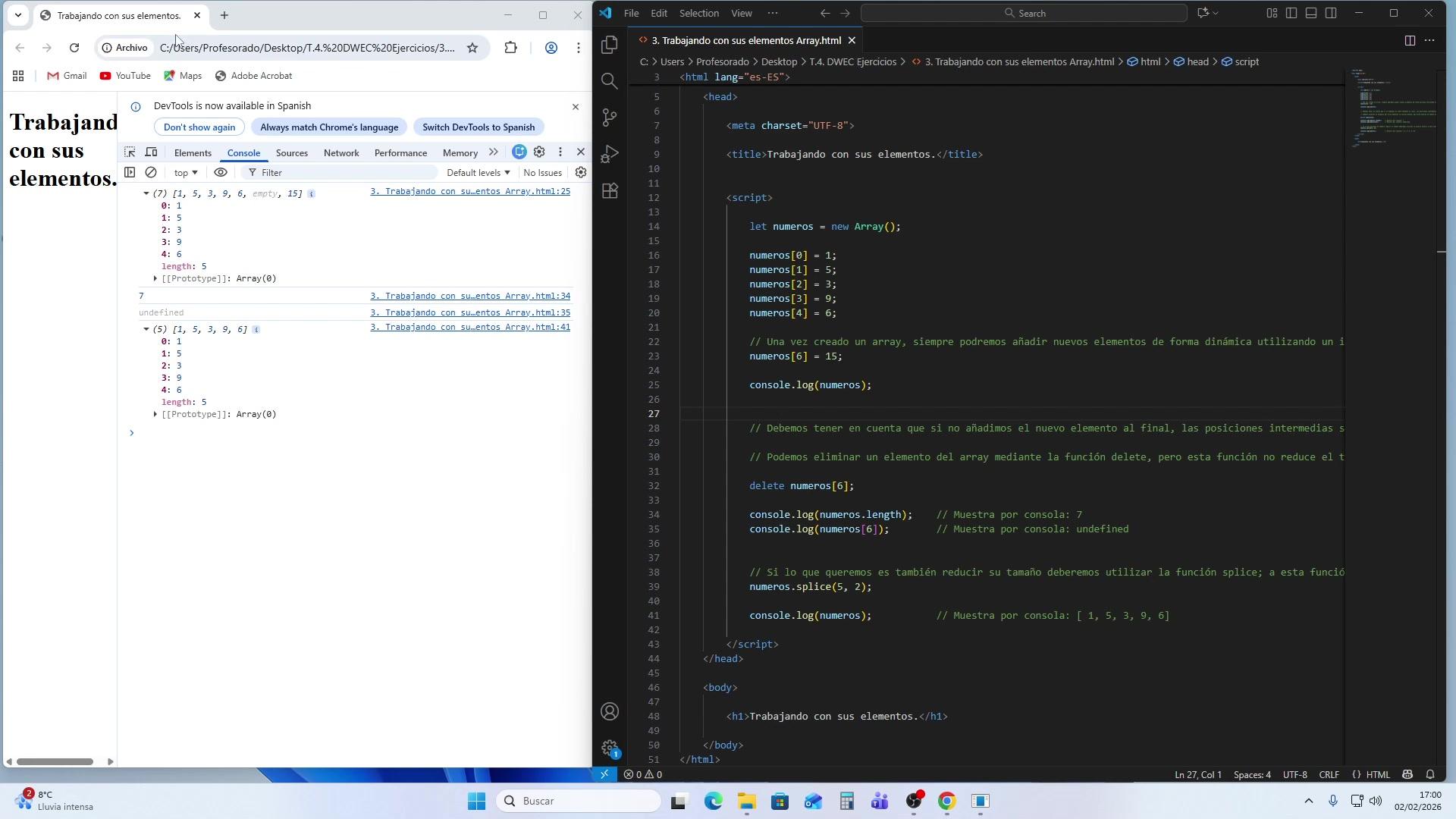1456x819 pixels.
Task: Open source link Array.html:34
Action: tap(470, 297)
